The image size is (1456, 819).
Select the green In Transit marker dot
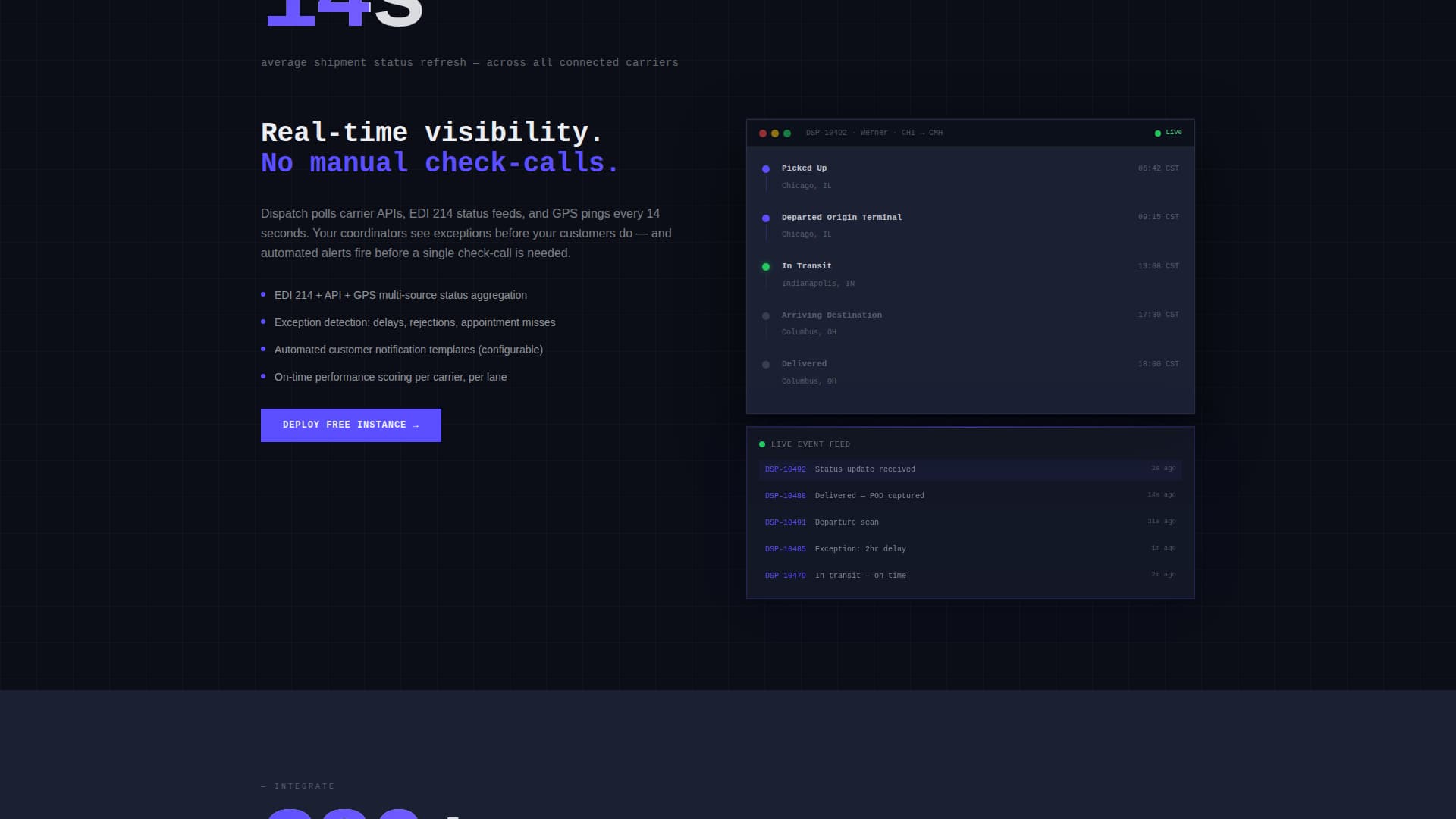coord(766,267)
